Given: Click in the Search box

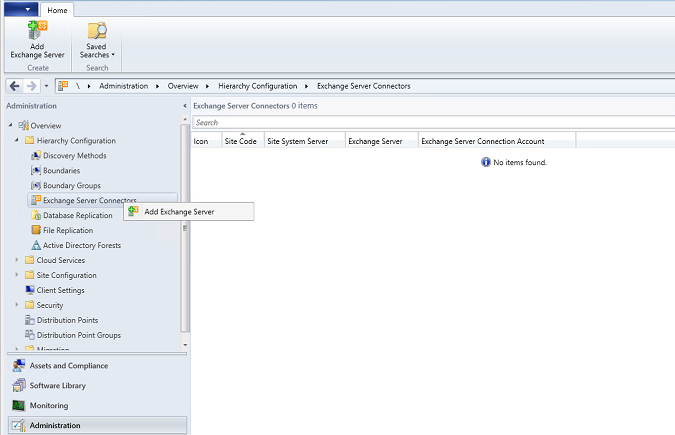Looking at the screenshot, I should [433, 123].
